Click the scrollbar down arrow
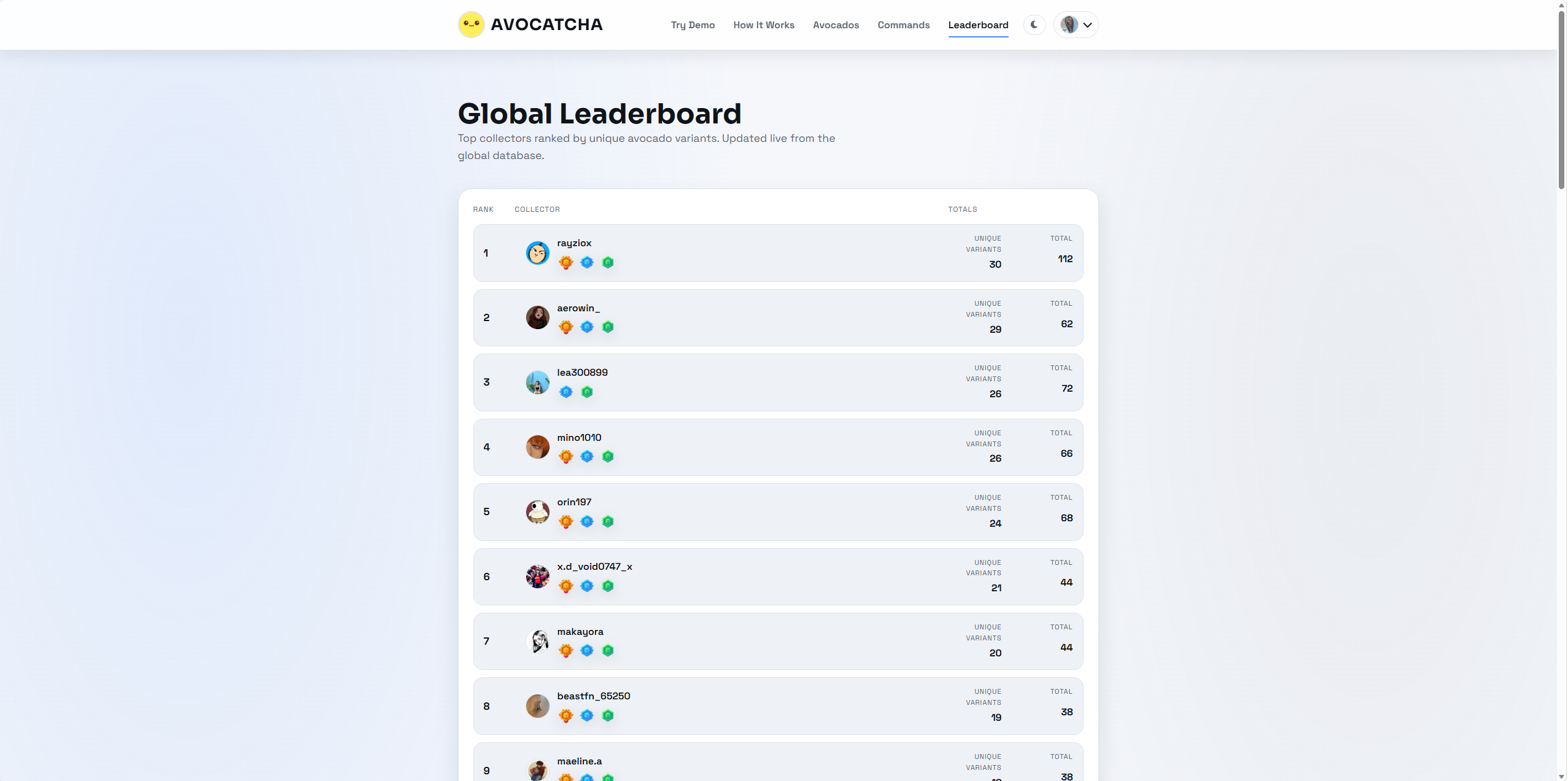 pos(1561,776)
